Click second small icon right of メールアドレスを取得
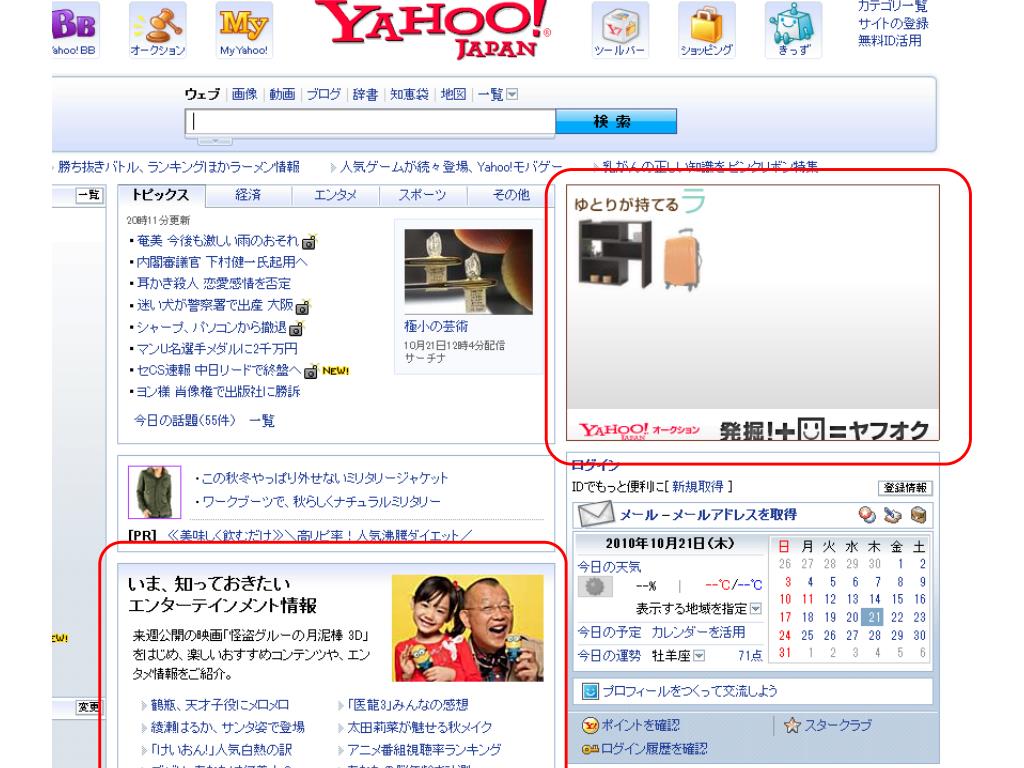Viewport: 1024px width, 768px height. [x=893, y=515]
